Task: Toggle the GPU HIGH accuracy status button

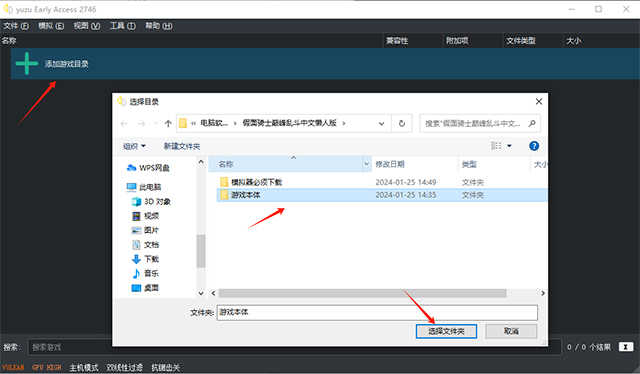Action: click(47, 367)
